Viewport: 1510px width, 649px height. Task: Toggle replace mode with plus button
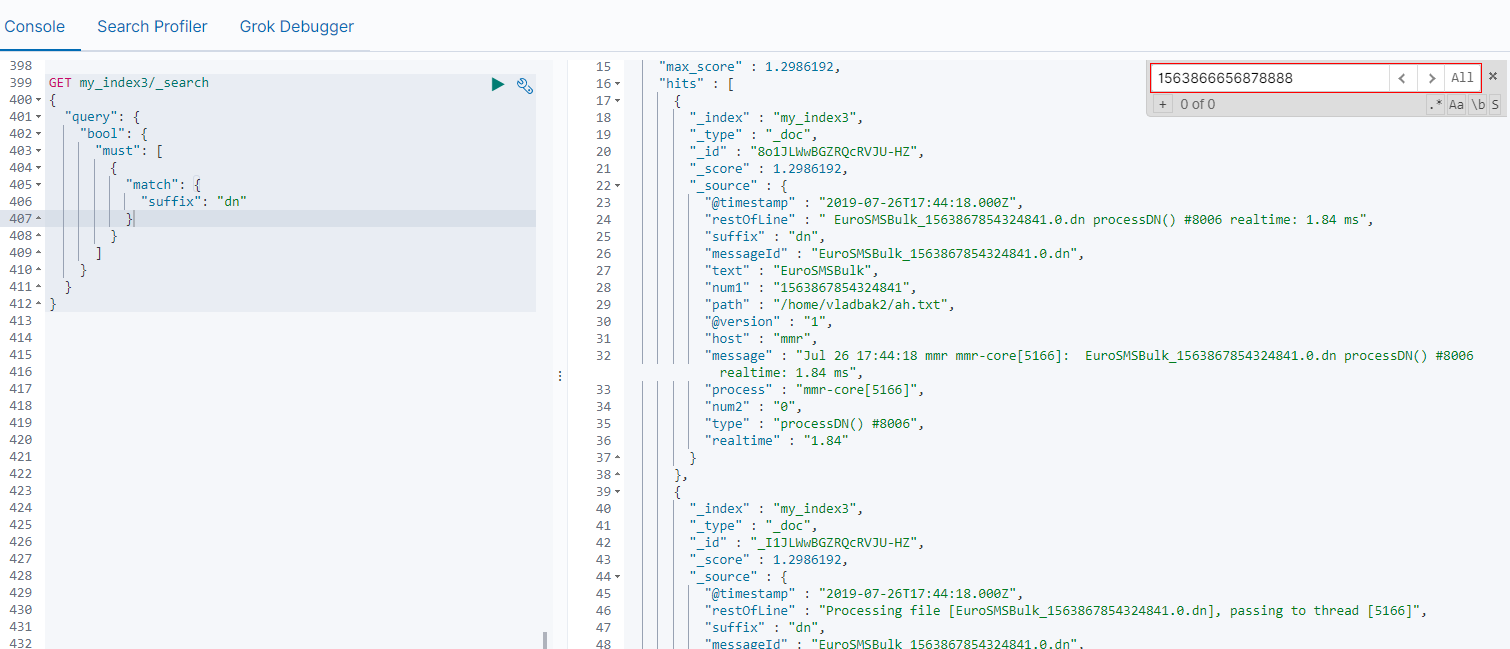(1162, 104)
